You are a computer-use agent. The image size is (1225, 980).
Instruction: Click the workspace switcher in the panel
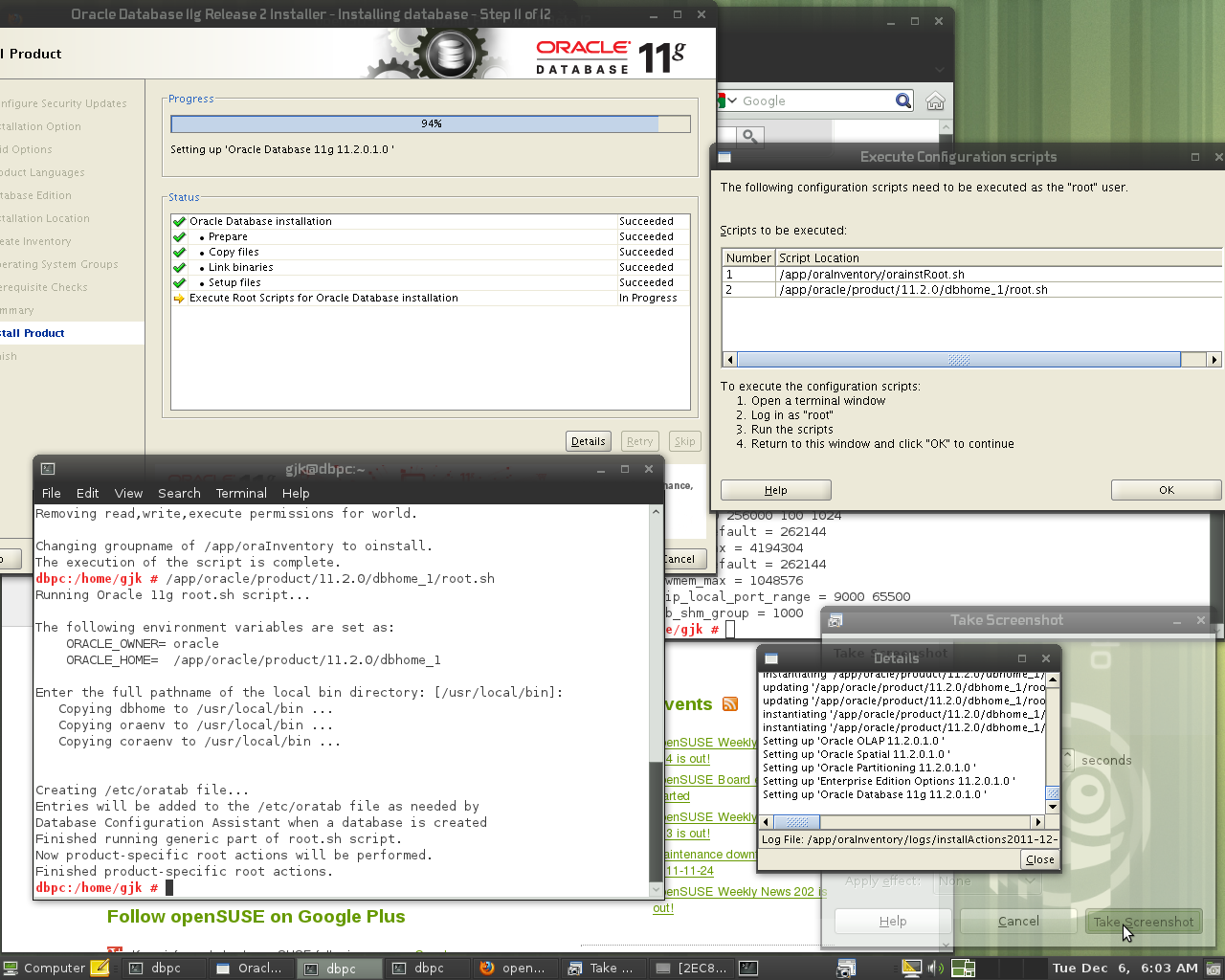[963, 968]
